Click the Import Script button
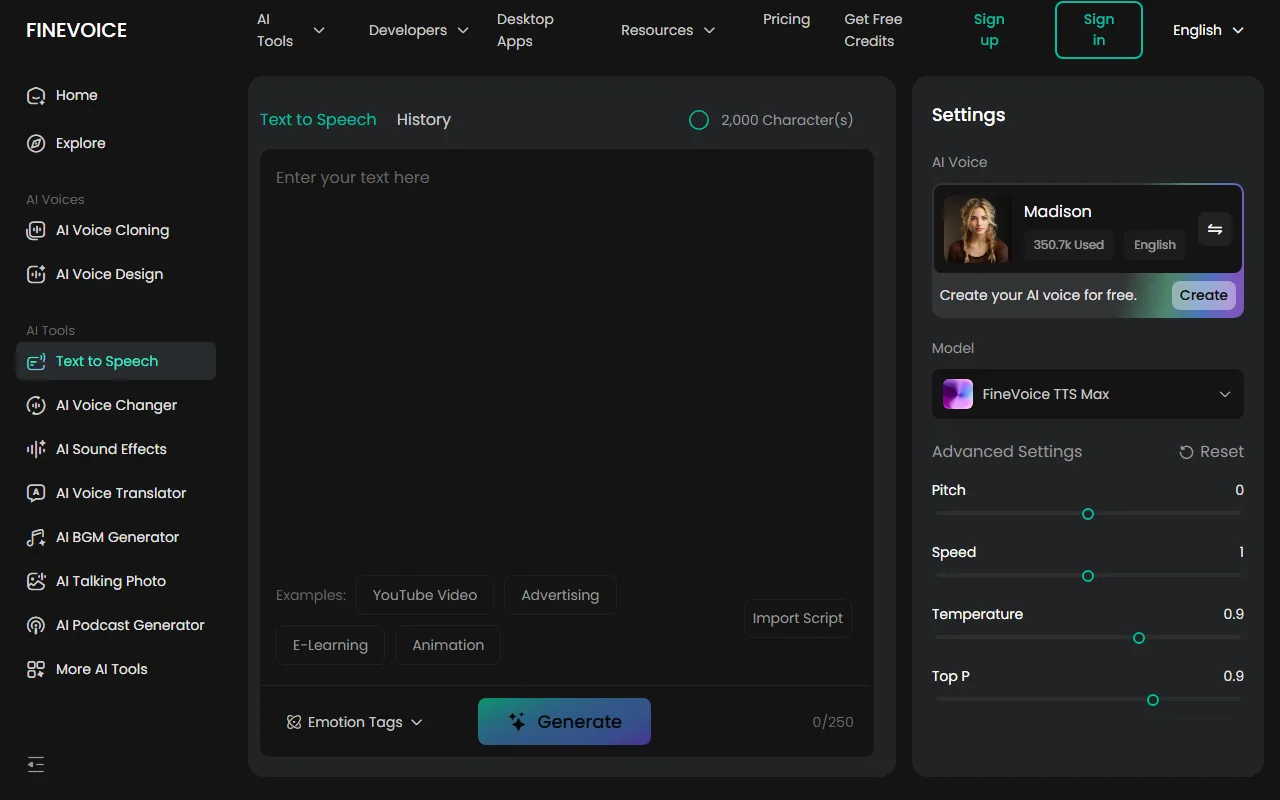The image size is (1280, 800). 797,618
